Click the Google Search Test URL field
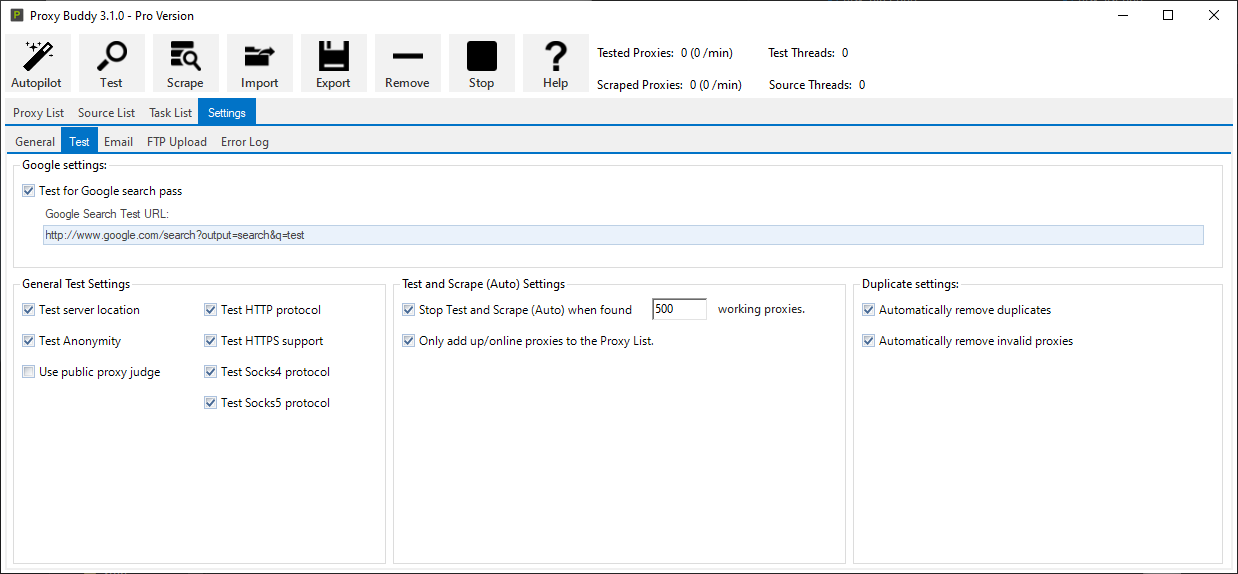This screenshot has width=1238, height=574. coord(622,235)
